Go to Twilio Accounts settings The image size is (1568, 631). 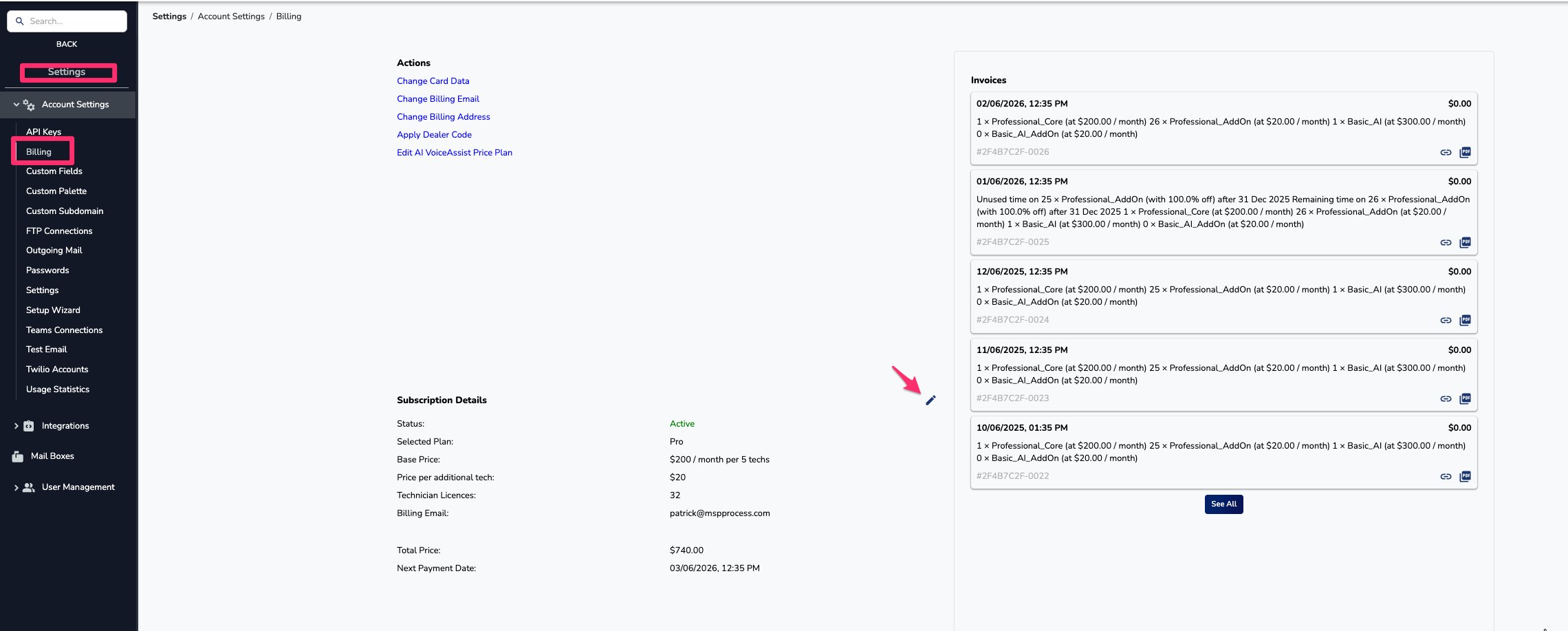coord(57,370)
